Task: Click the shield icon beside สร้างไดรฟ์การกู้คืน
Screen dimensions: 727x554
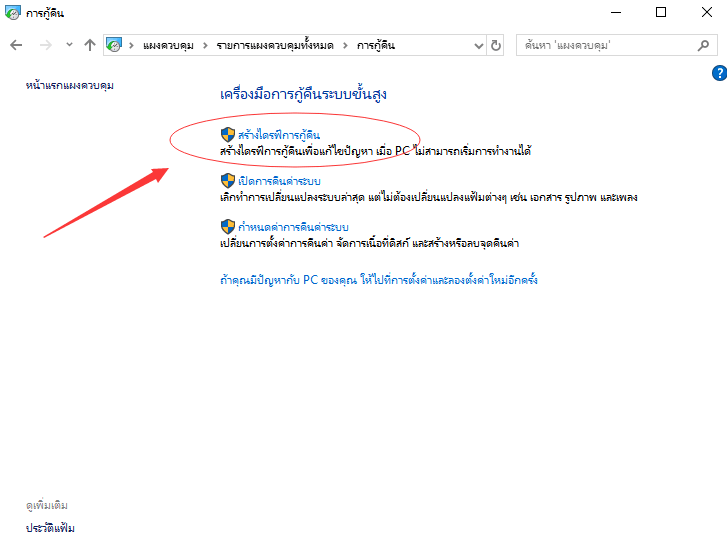Action: point(227,134)
